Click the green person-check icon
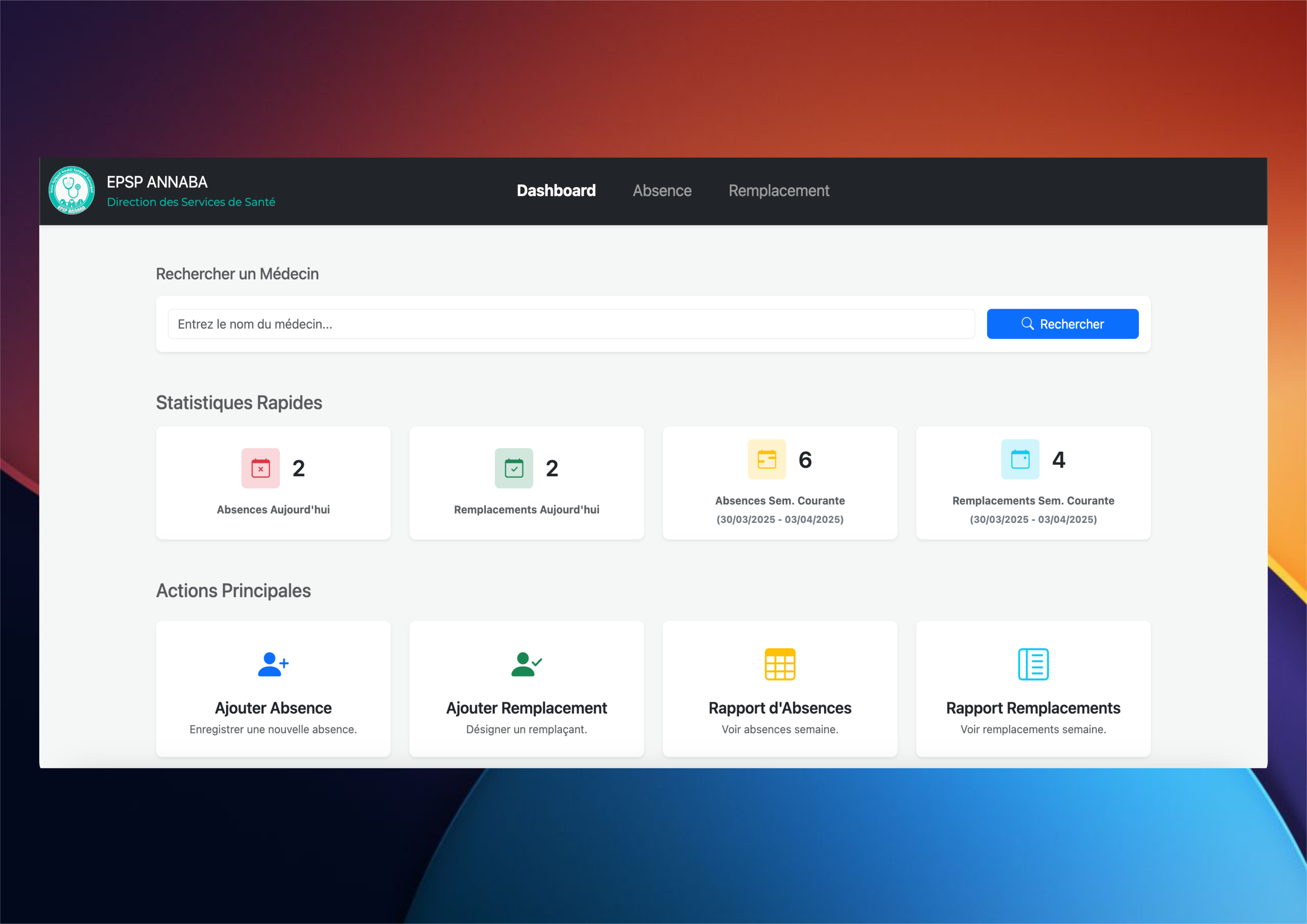Screen dimensions: 1307x924 tap(526, 664)
